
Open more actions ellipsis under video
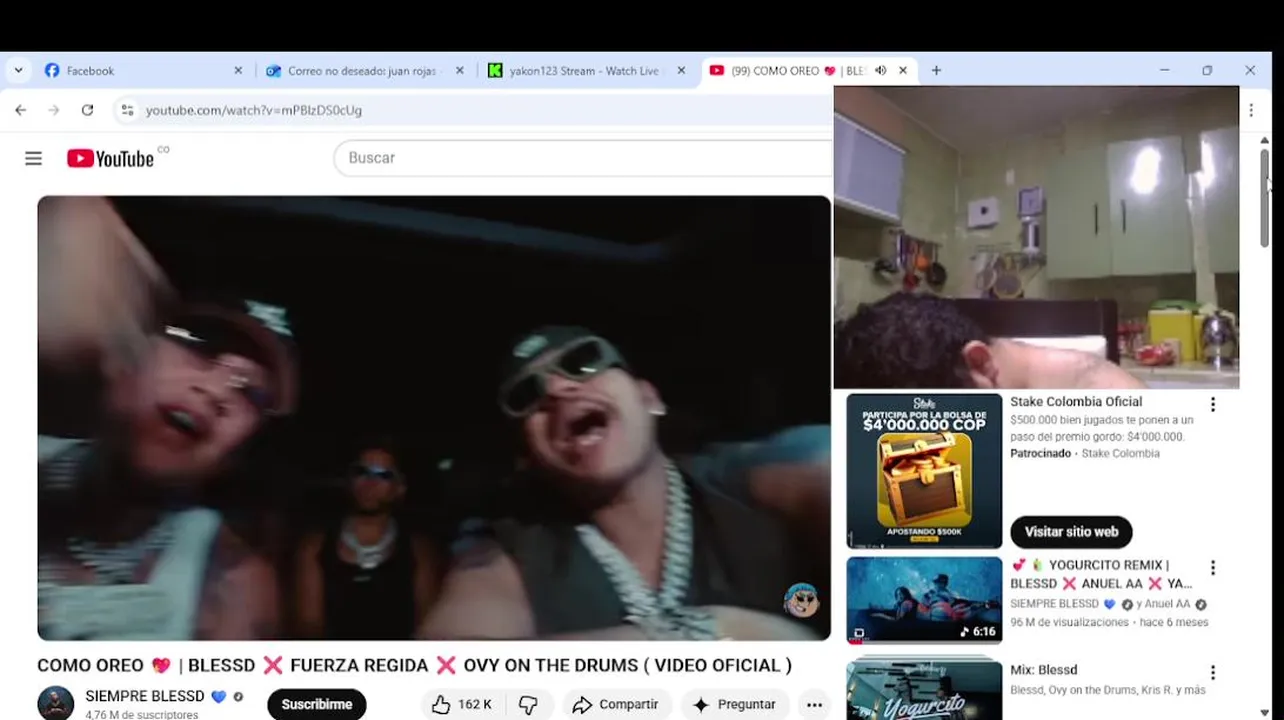tap(814, 704)
